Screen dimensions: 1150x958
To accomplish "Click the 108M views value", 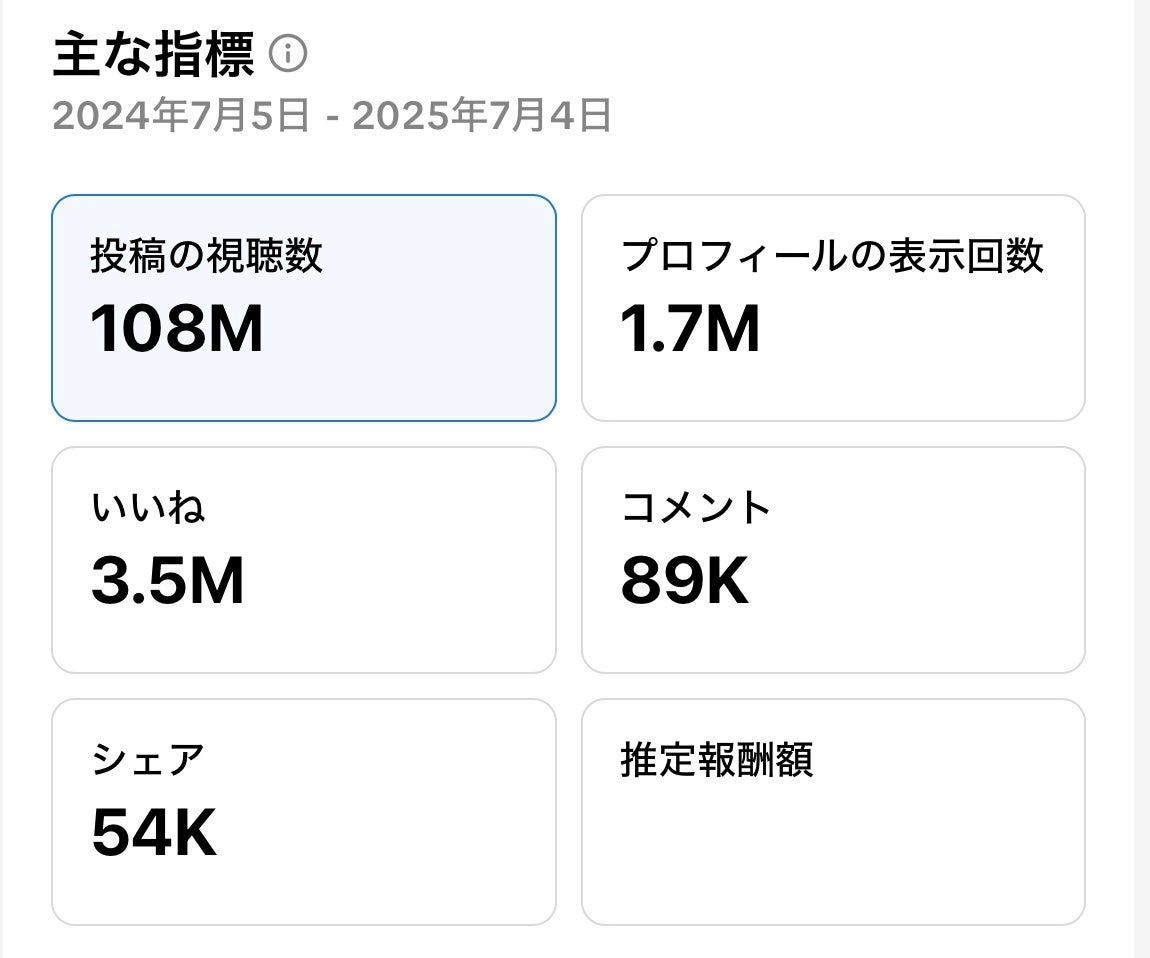I will [x=177, y=329].
